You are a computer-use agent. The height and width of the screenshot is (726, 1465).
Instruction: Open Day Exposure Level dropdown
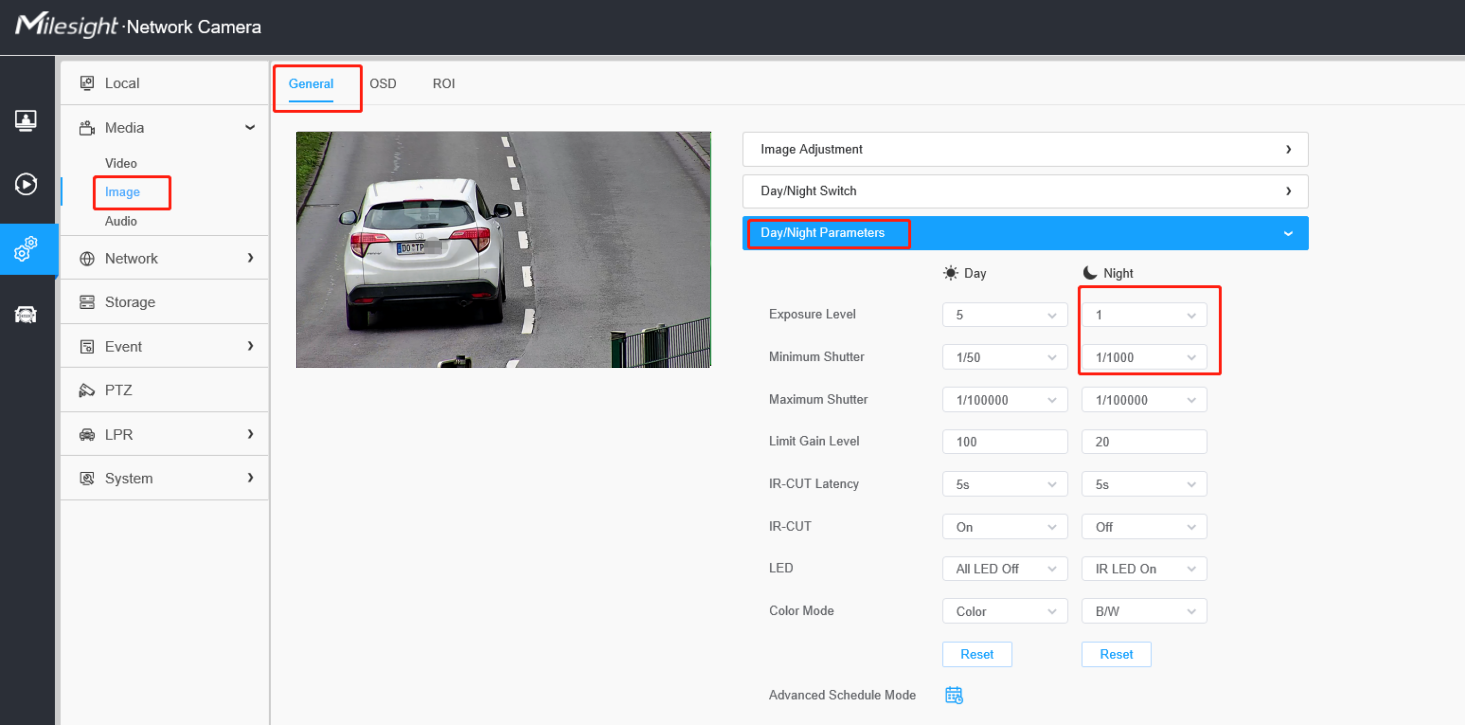1005,315
